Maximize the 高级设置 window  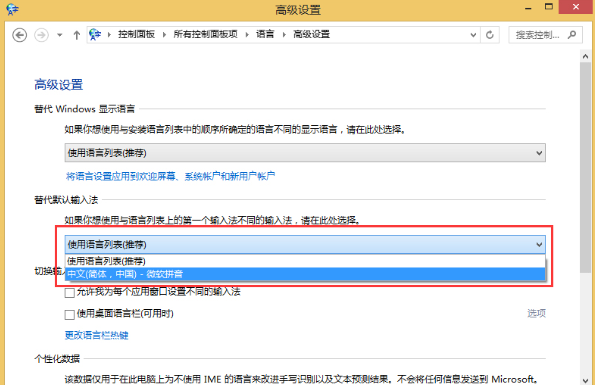click(549, 7)
